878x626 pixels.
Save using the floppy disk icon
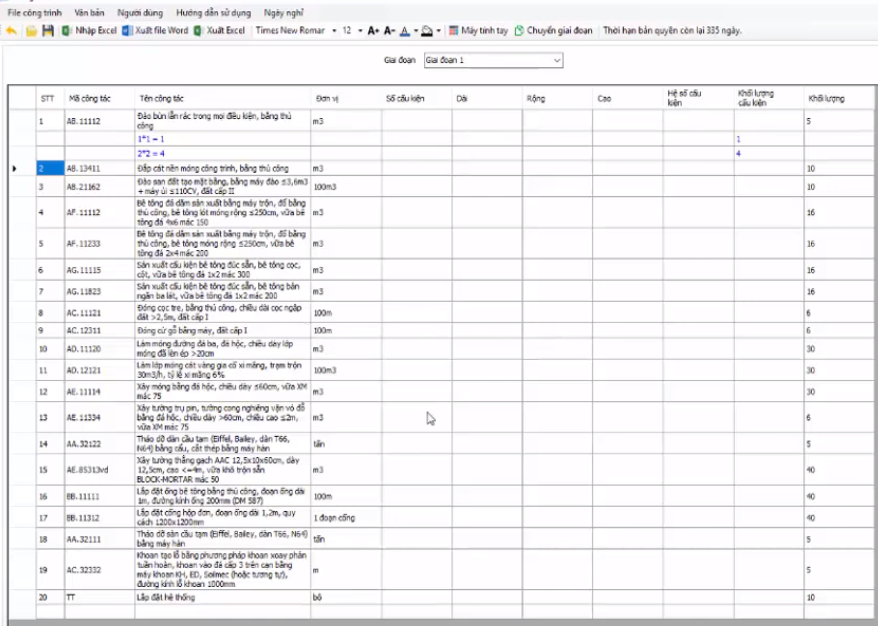(47, 31)
